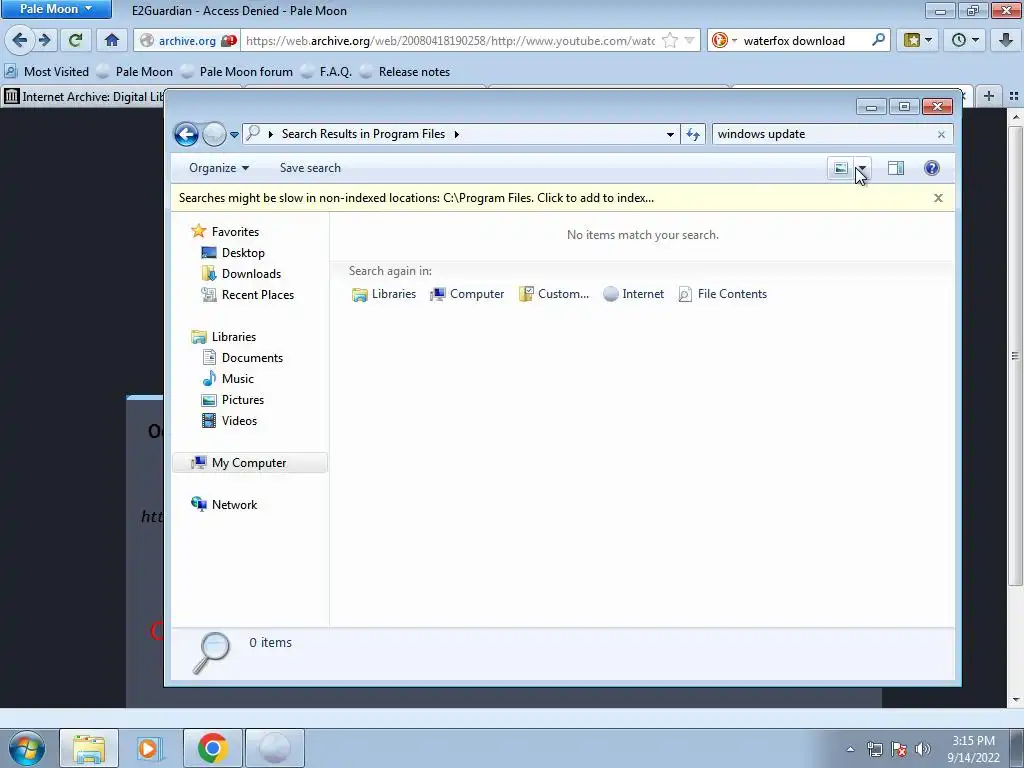Open the Release notes bookmark
This screenshot has width=1024, height=768.
[405, 72]
